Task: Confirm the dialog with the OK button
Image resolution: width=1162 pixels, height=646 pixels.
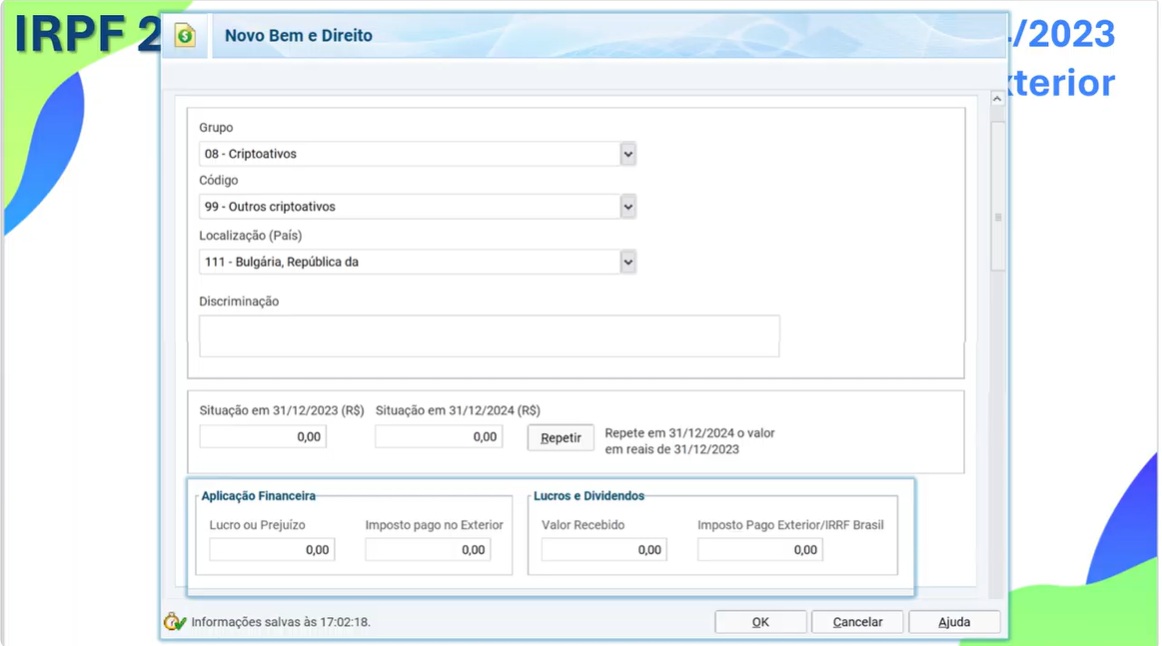Action: (760, 622)
